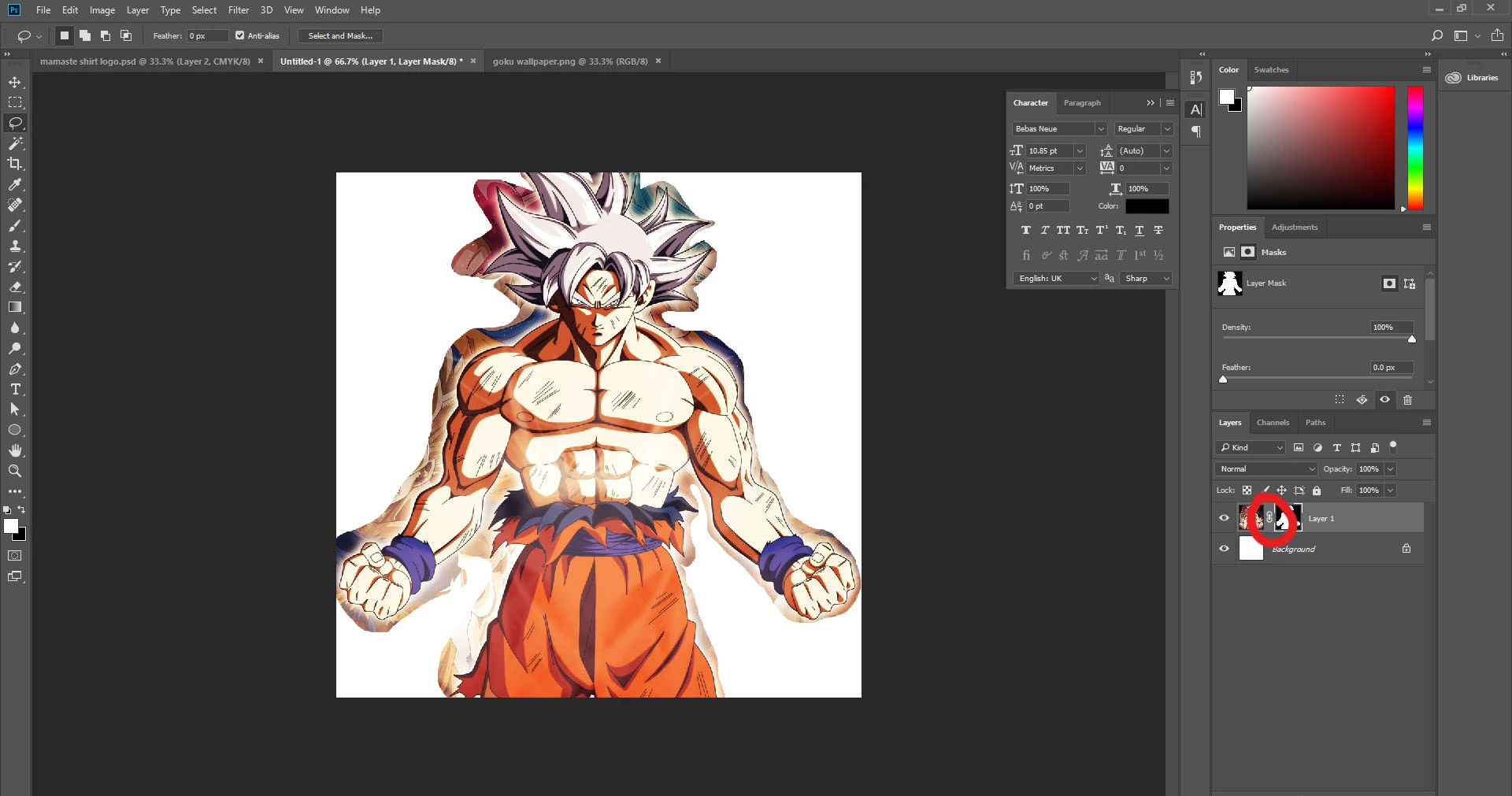Switch to the Paragraph tab

coord(1082,103)
